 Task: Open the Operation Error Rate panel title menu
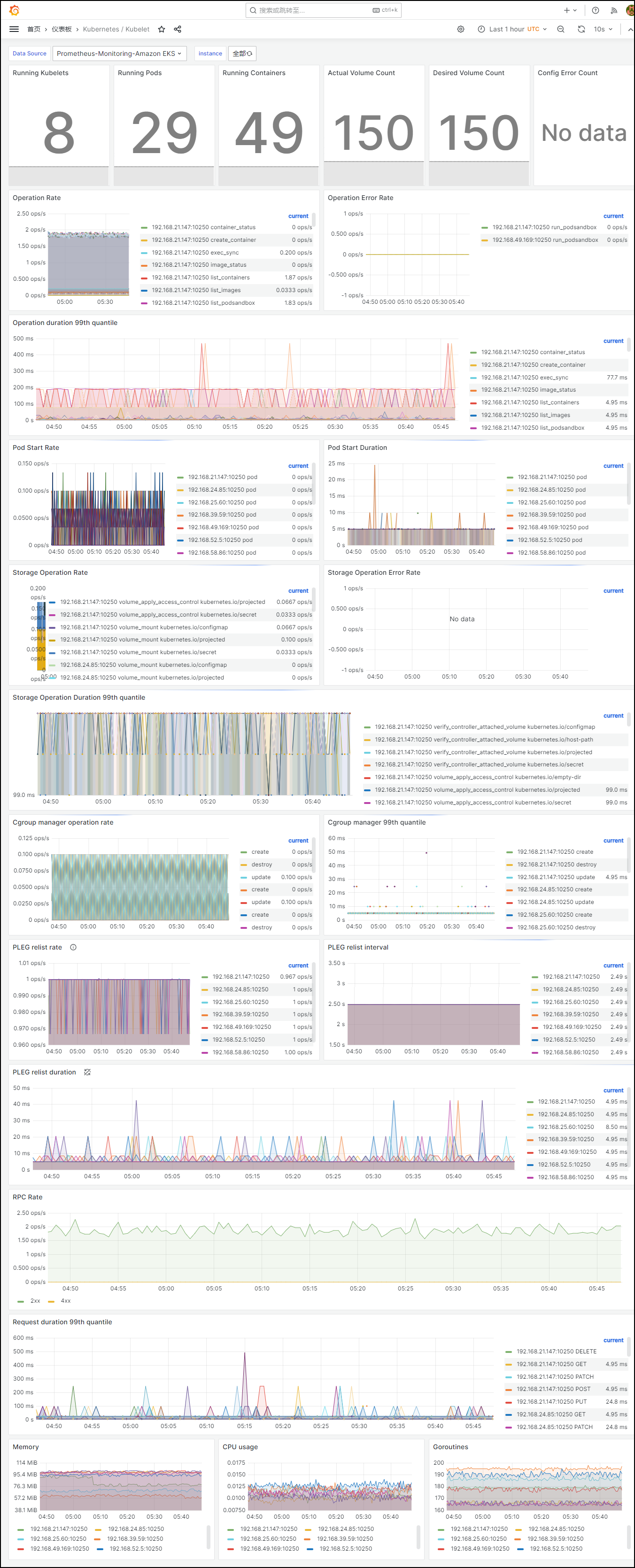coord(360,198)
